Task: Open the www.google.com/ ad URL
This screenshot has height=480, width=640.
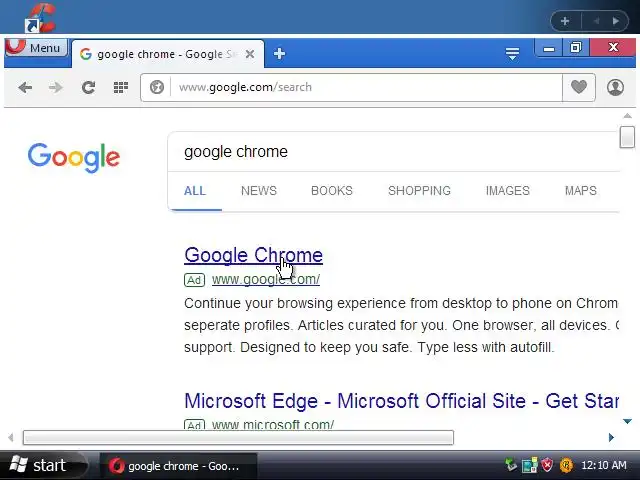Action: click(266, 280)
